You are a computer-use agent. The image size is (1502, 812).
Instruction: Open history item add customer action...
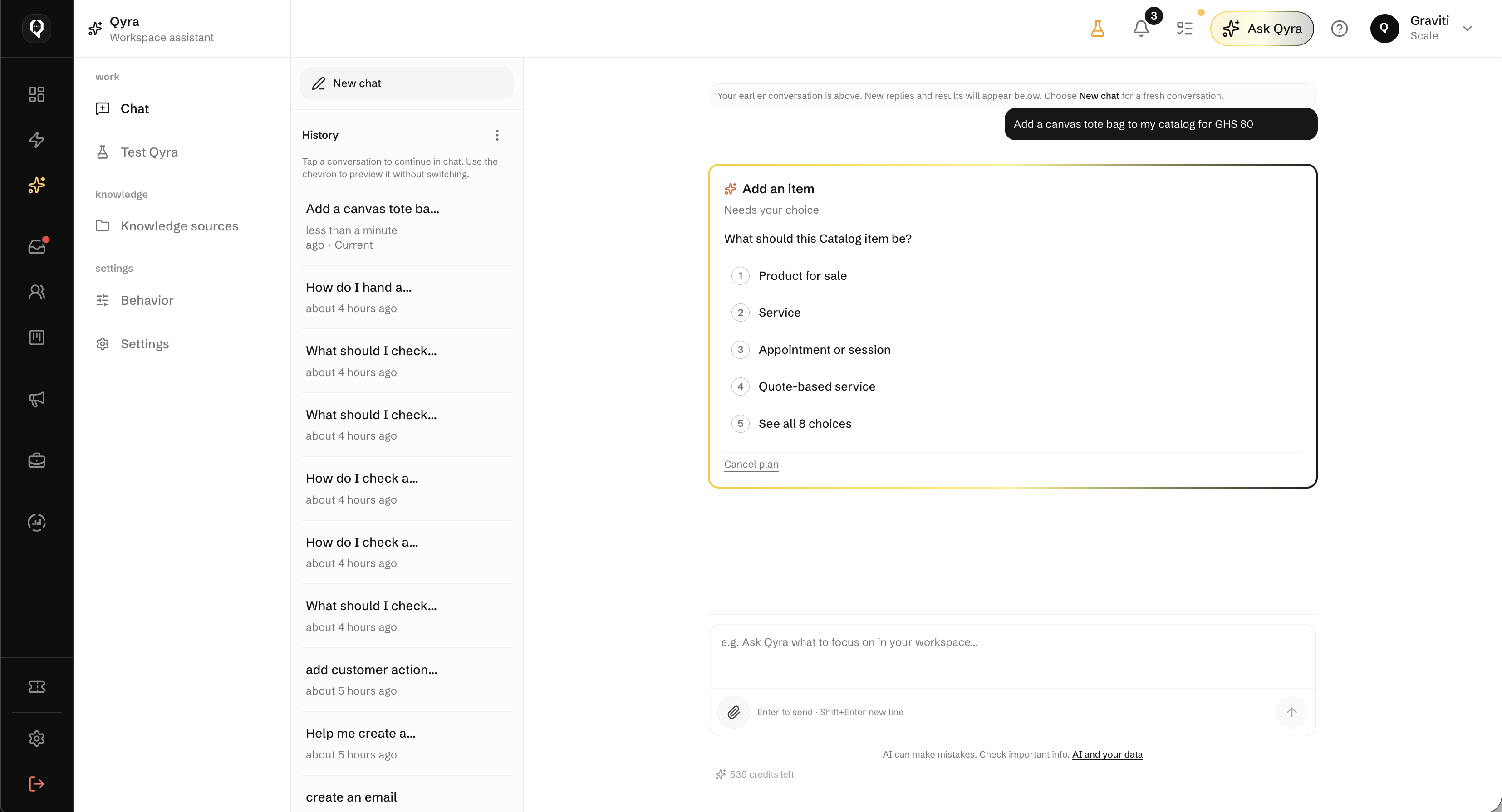point(407,680)
